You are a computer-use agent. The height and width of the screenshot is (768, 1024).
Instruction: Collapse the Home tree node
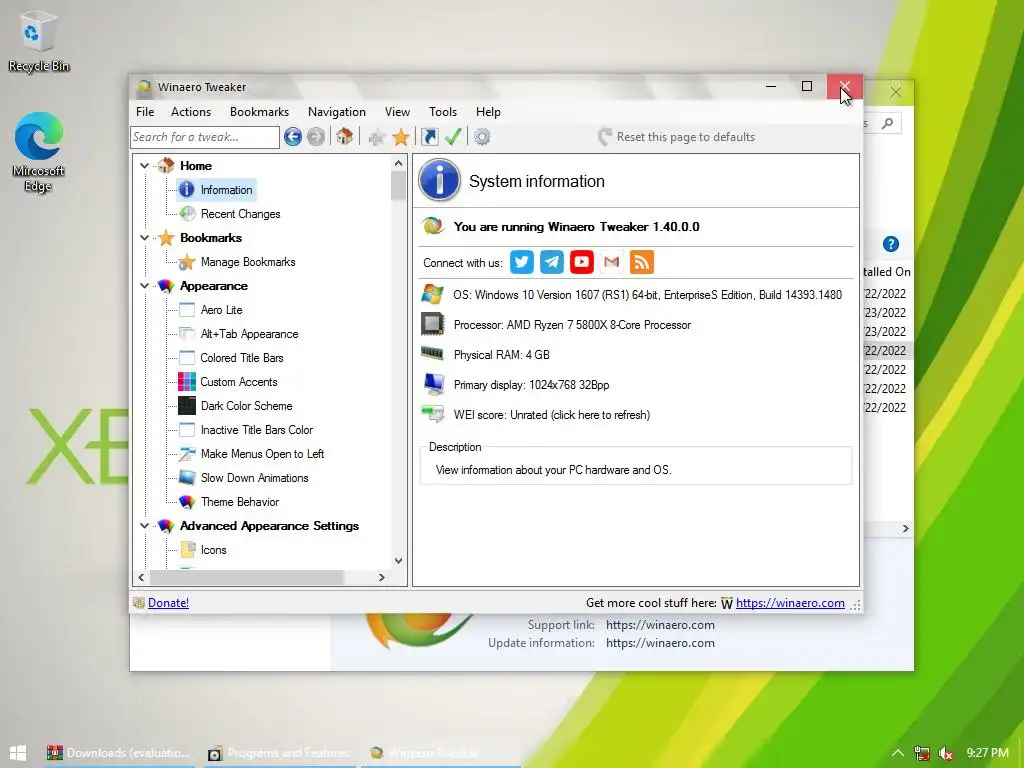pyautogui.click(x=145, y=166)
